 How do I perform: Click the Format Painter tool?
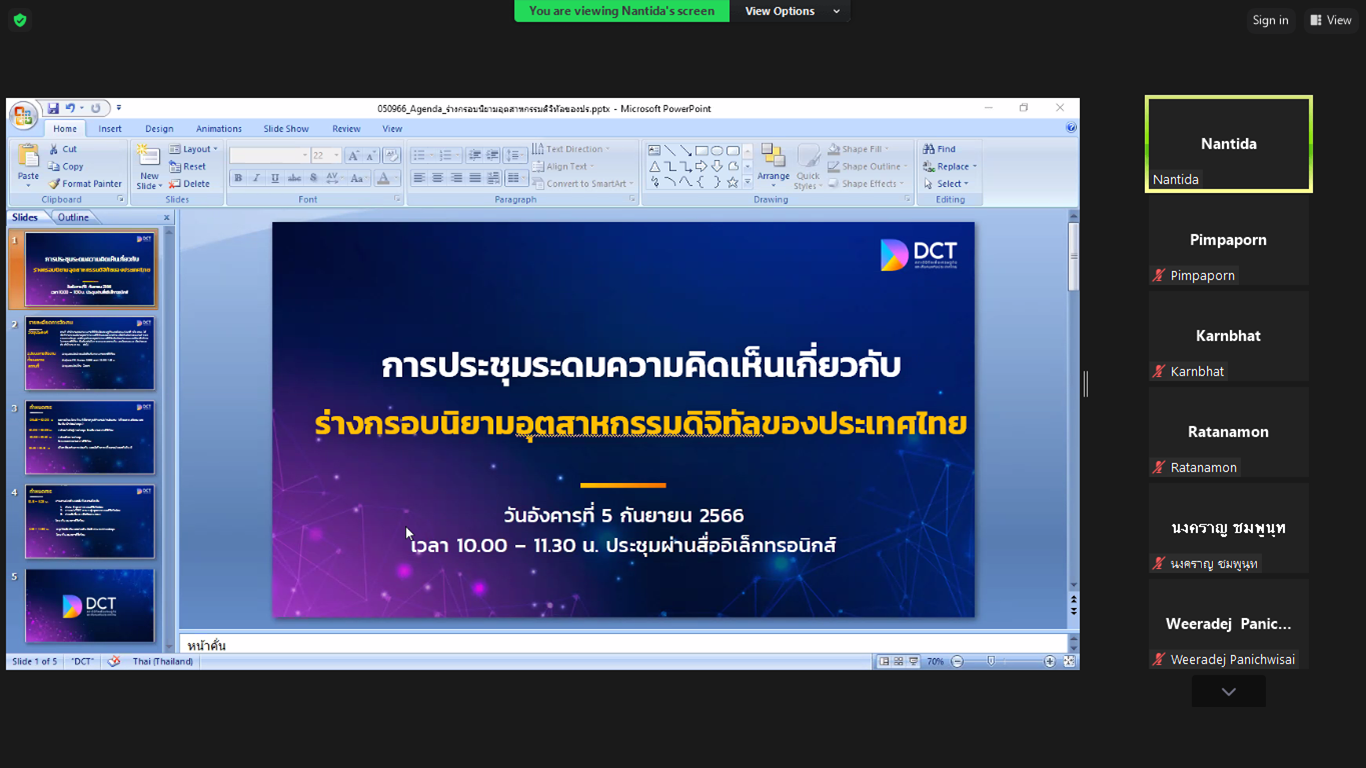pos(85,184)
